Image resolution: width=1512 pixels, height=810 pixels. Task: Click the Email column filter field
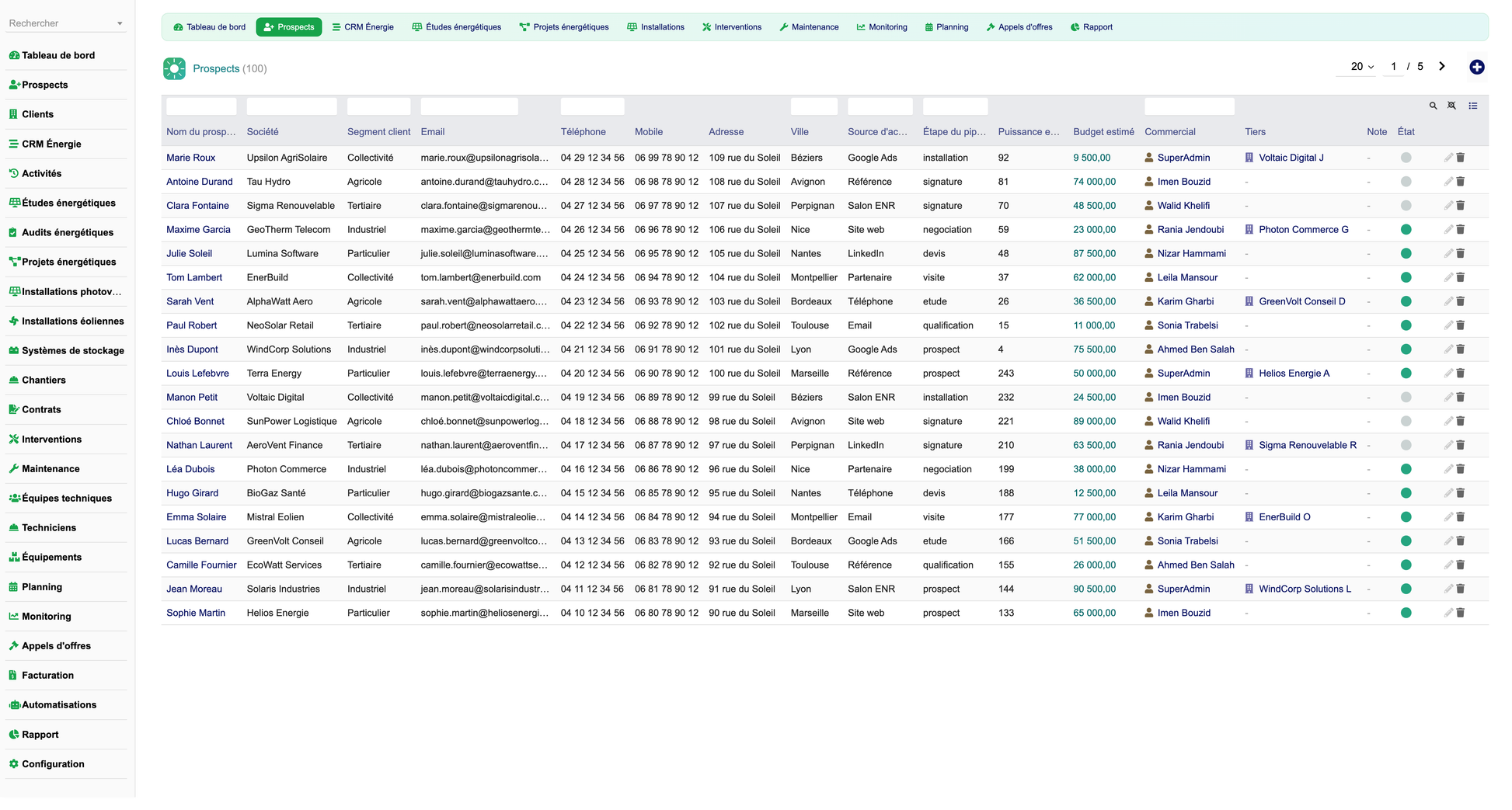pyautogui.click(x=469, y=106)
